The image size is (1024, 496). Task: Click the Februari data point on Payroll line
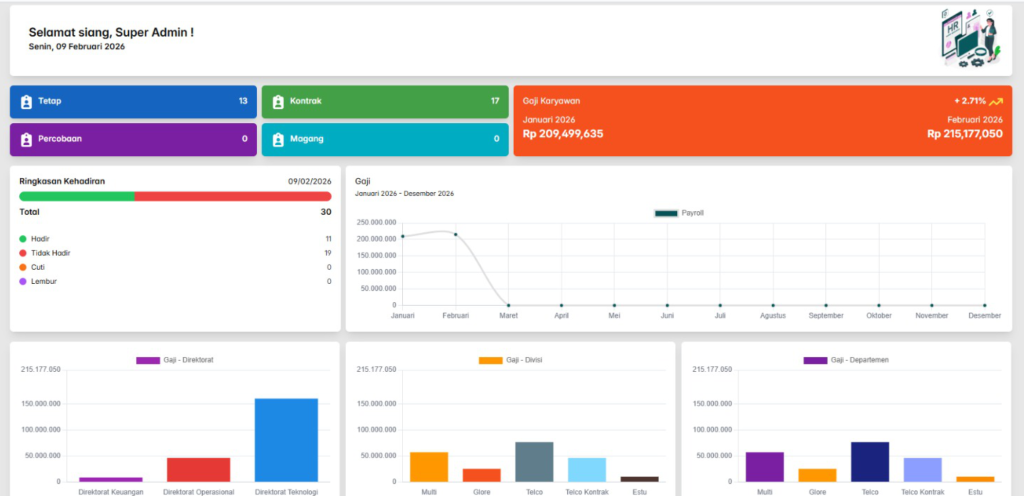(x=456, y=235)
